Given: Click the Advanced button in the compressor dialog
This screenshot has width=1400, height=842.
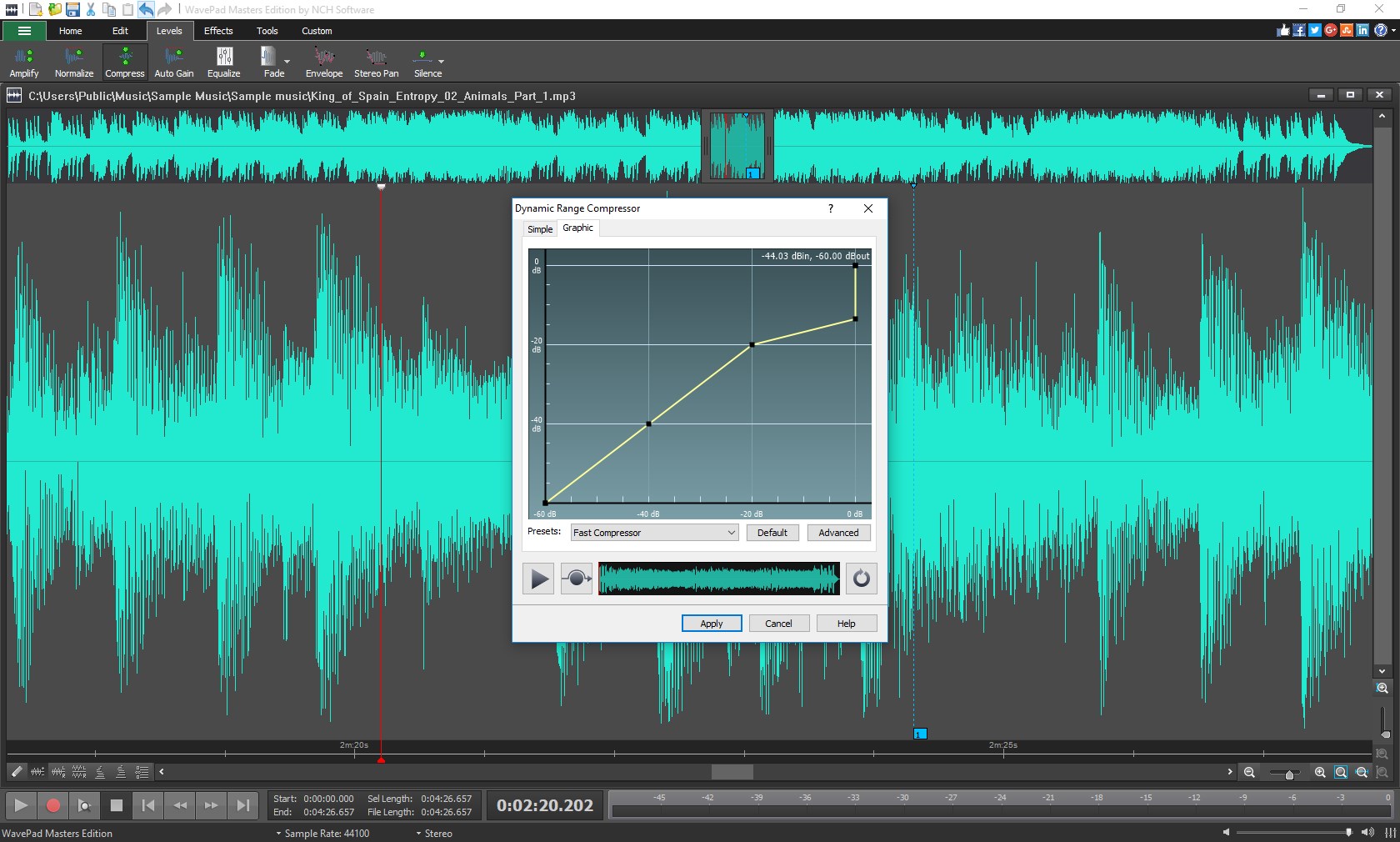Looking at the screenshot, I should (x=838, y=533).
